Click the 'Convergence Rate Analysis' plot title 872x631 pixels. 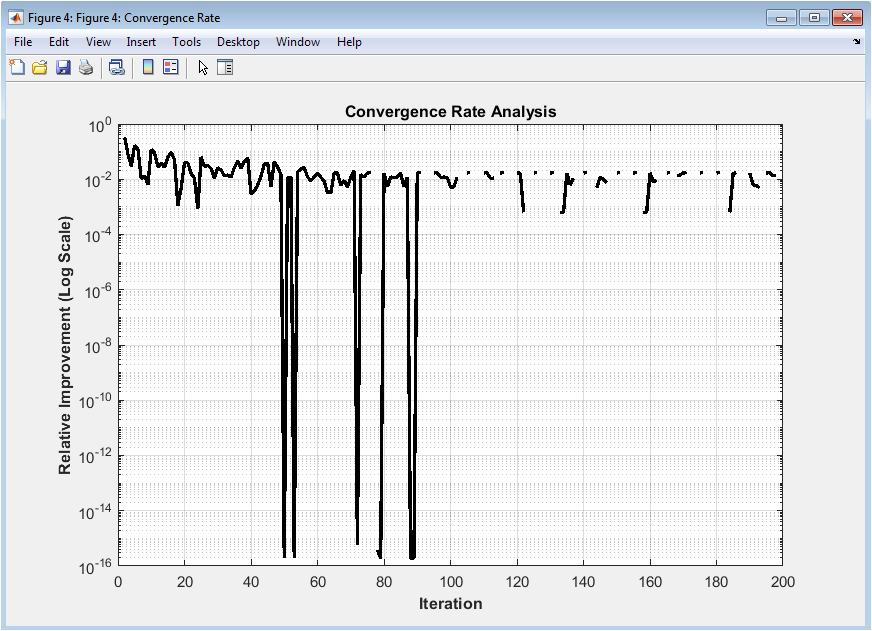[x=450, y=112]
